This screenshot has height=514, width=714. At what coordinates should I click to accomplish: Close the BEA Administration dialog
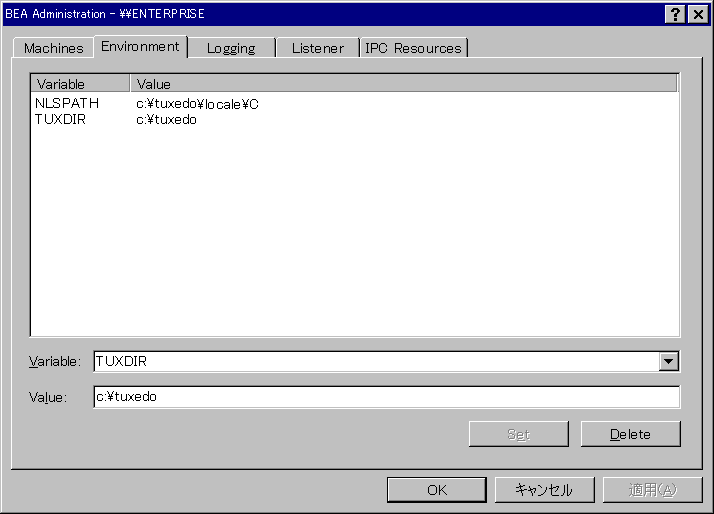pos(699,14)
